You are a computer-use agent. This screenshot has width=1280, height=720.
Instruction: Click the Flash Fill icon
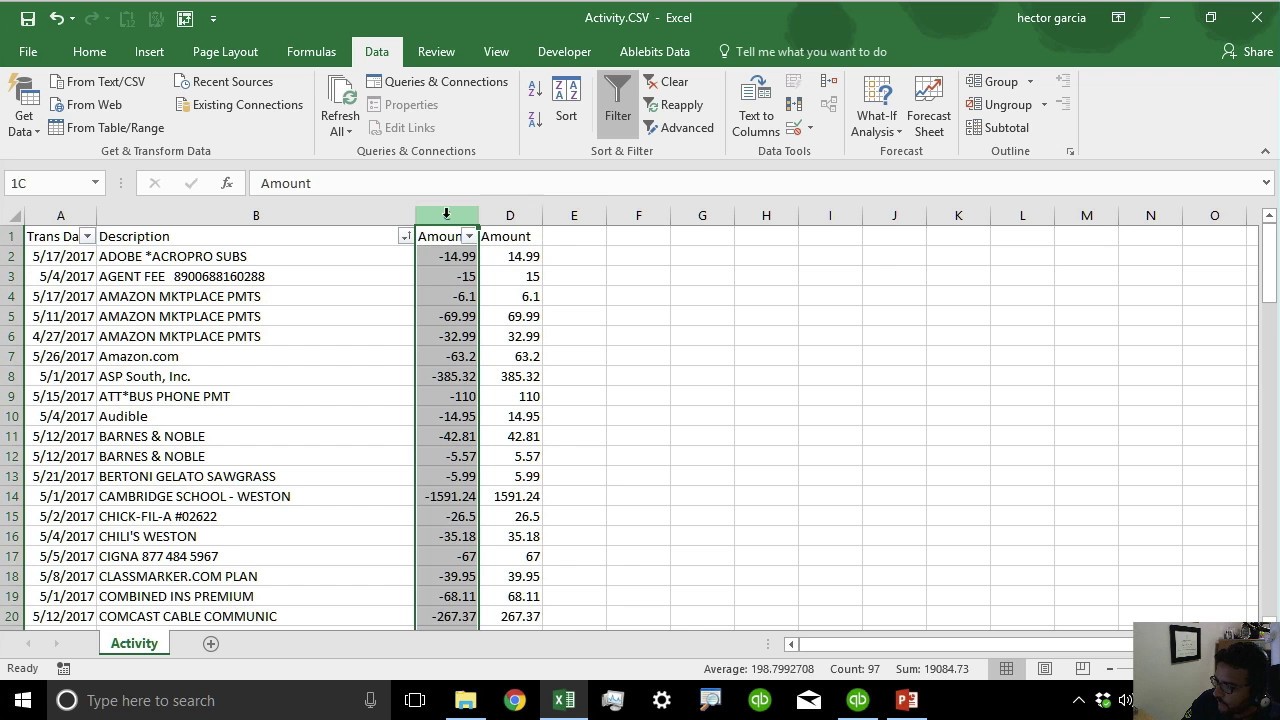[794, 82]
